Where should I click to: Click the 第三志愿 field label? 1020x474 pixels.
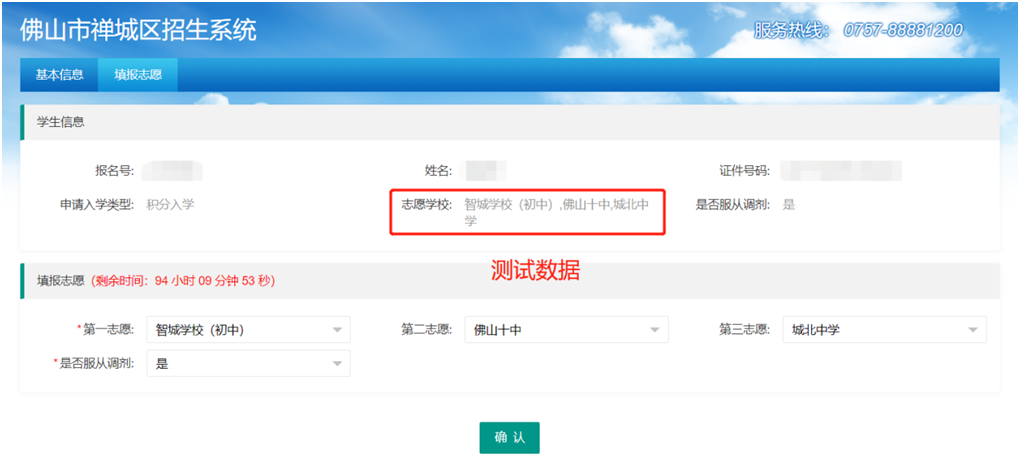coord(745,330)
